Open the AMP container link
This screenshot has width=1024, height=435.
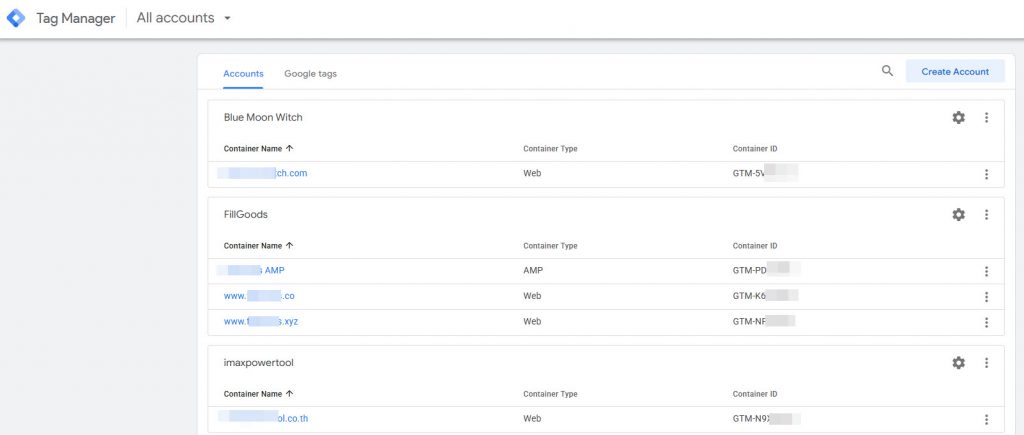coord(251,270)
